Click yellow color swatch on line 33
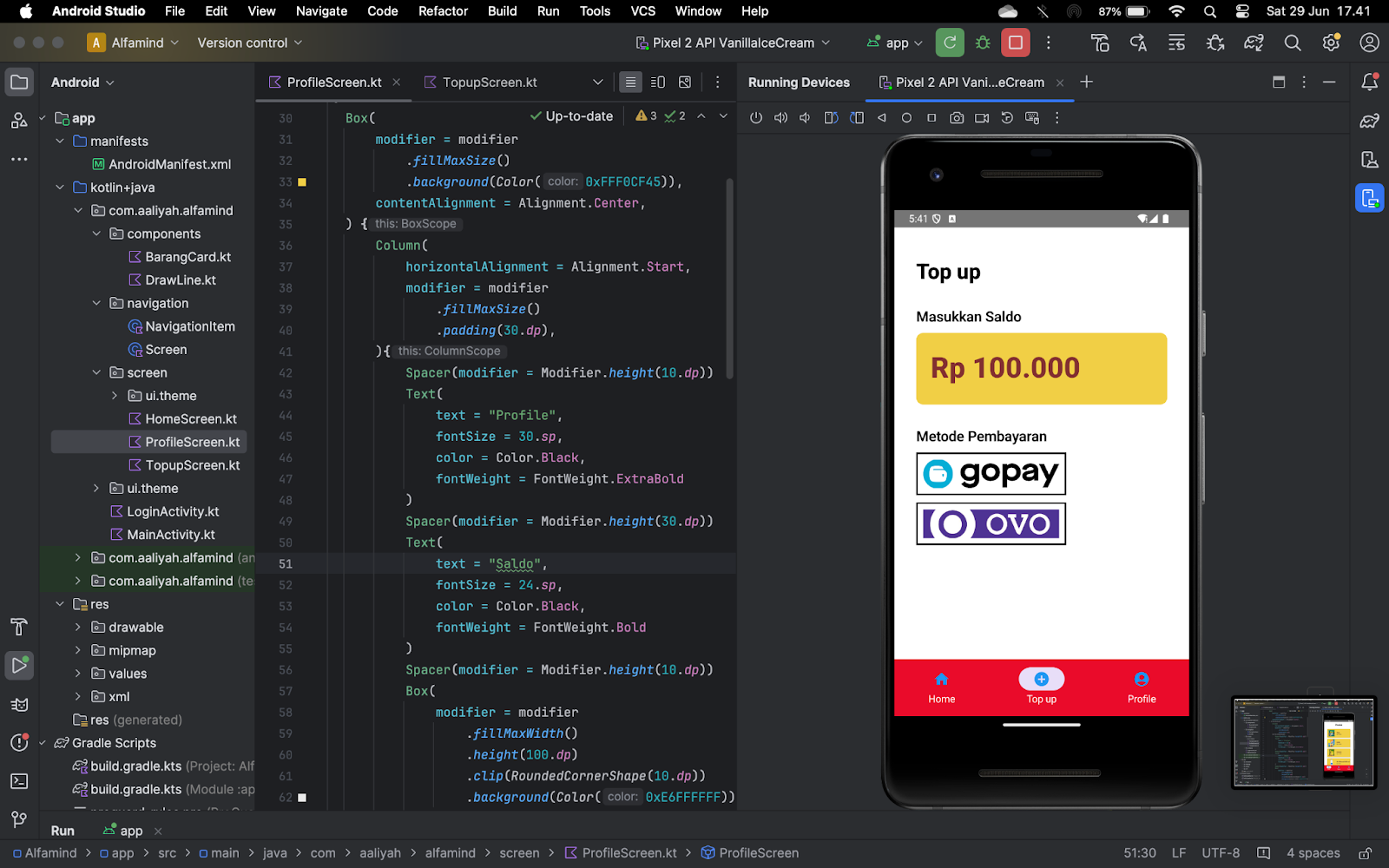Image resolution: width=1389 pixels, height=868 pixels. 302,182
